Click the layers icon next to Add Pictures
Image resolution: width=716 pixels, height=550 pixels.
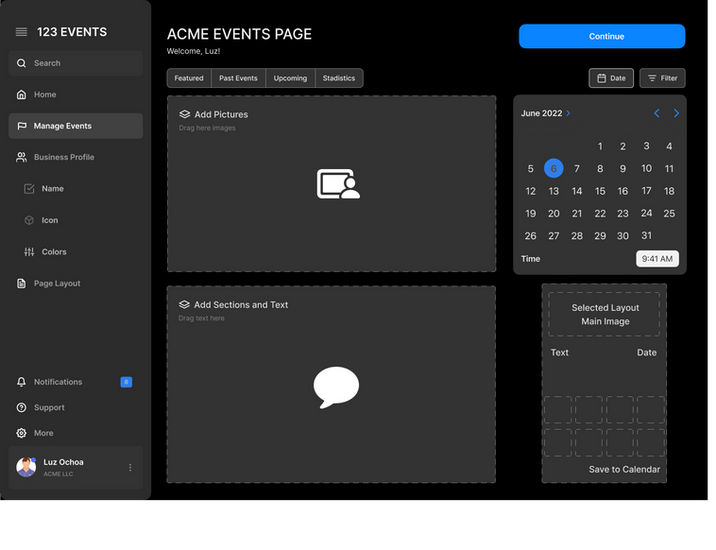184,114
